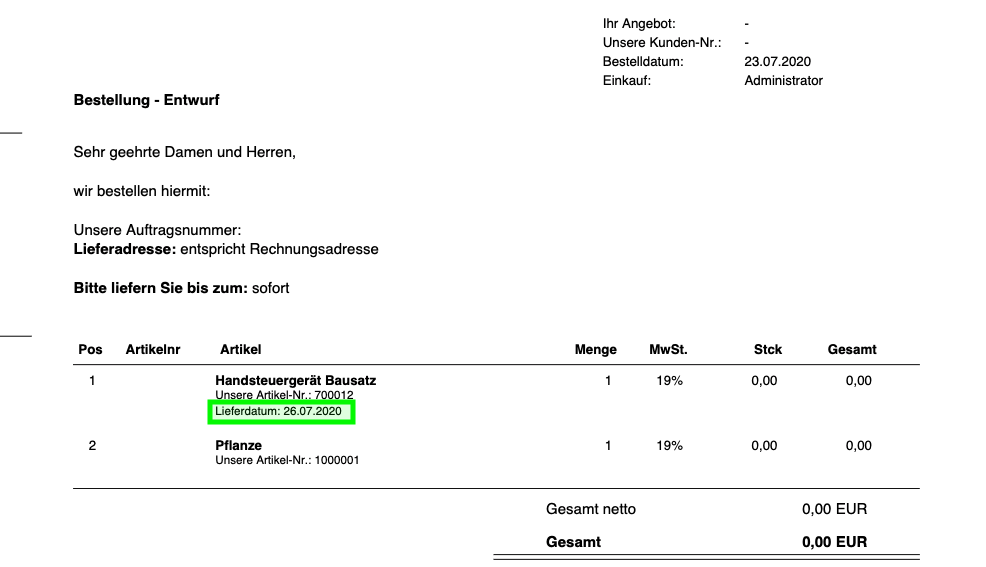Click article number line 700012
This screenshot has width=986, height=567.
point(284,396)
